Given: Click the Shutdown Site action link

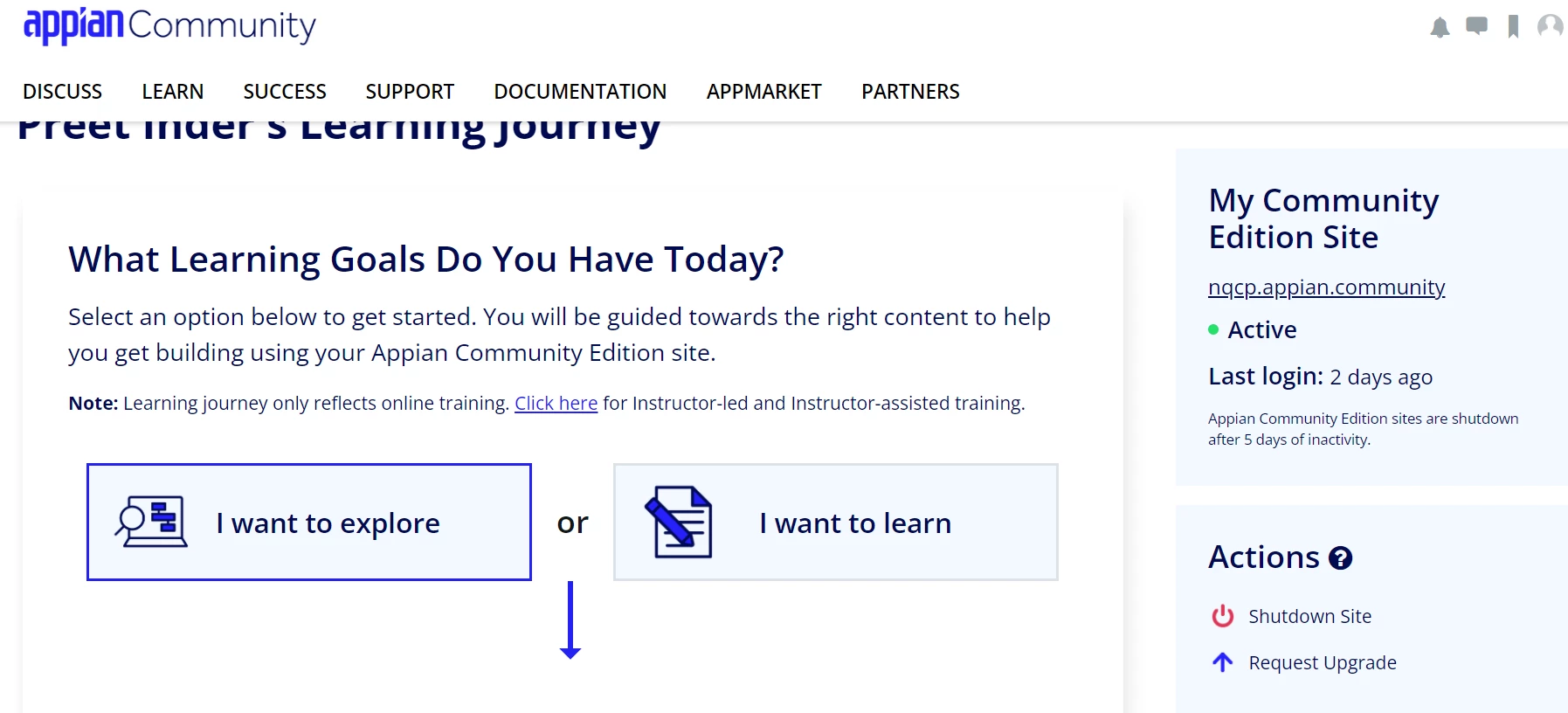Looking at the screenshot, I should (1309, 616).
